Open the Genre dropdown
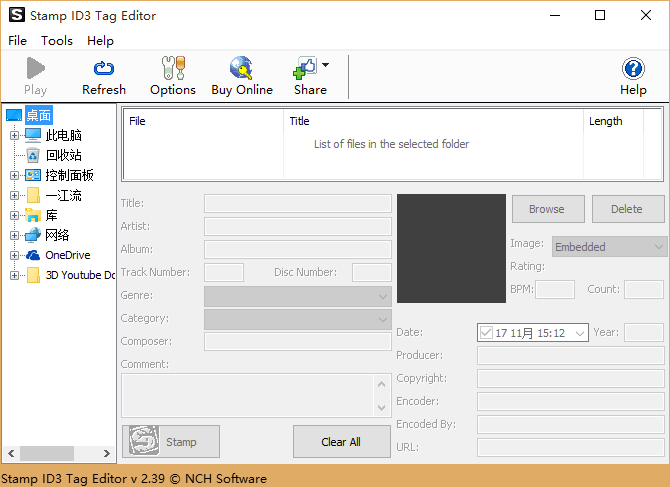670x487 pixels. tap(298, 296)
